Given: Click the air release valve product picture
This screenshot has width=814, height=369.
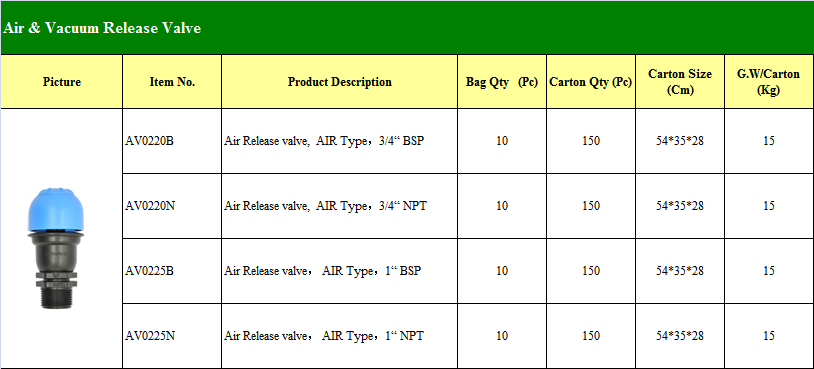Looking at the screenshot, I should (x=52, y=249).
